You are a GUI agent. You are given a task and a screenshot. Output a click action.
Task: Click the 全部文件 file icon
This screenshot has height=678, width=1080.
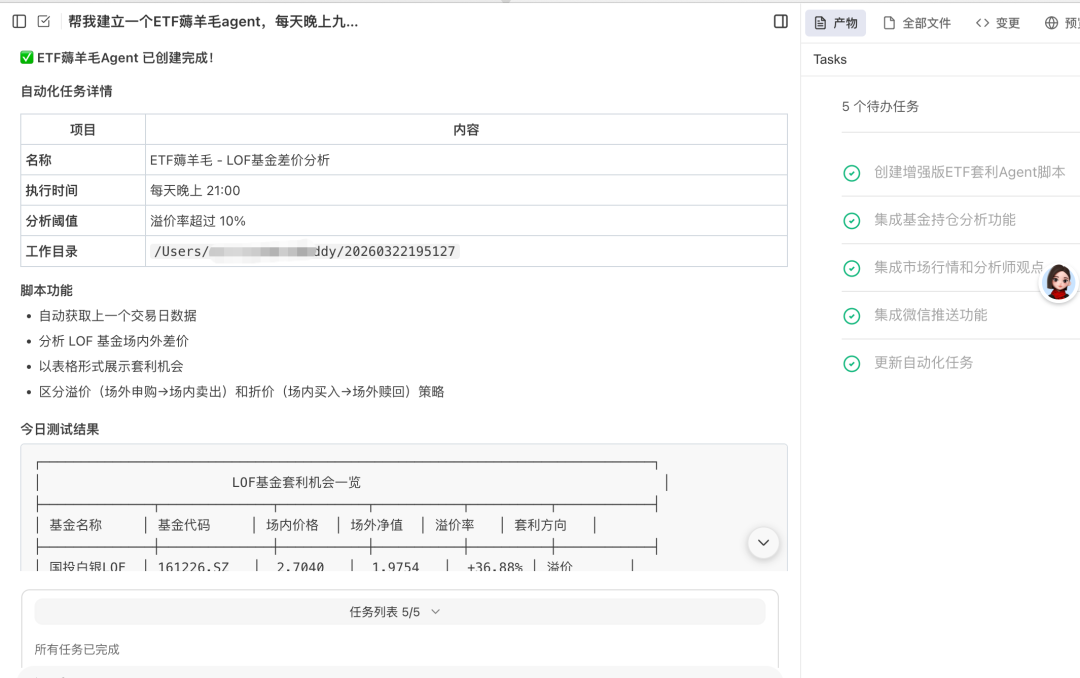tap(889, 23)
